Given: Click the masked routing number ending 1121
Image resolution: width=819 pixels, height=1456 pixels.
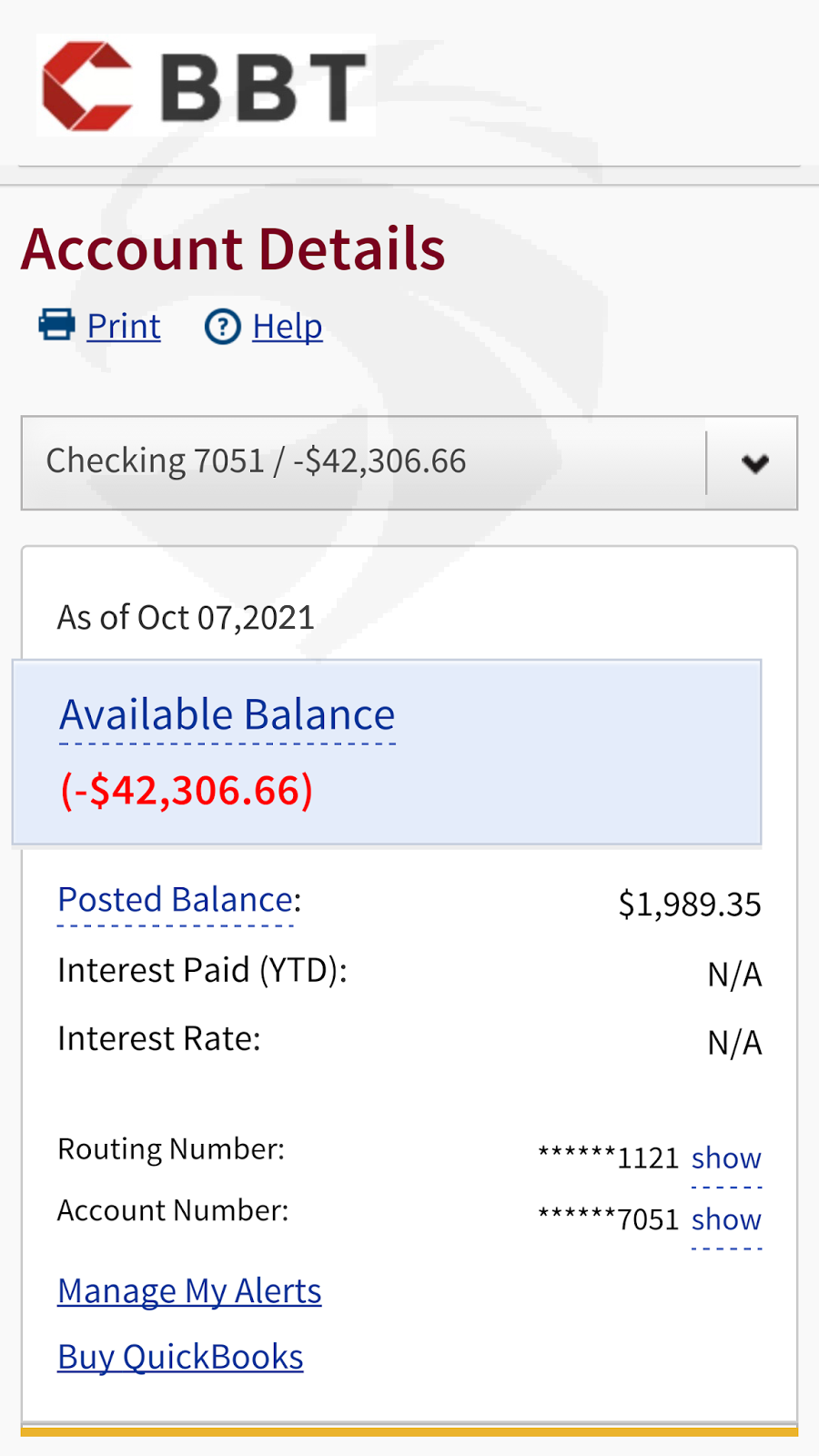Looking at the screenshot, I should (x=609, y=1158).
